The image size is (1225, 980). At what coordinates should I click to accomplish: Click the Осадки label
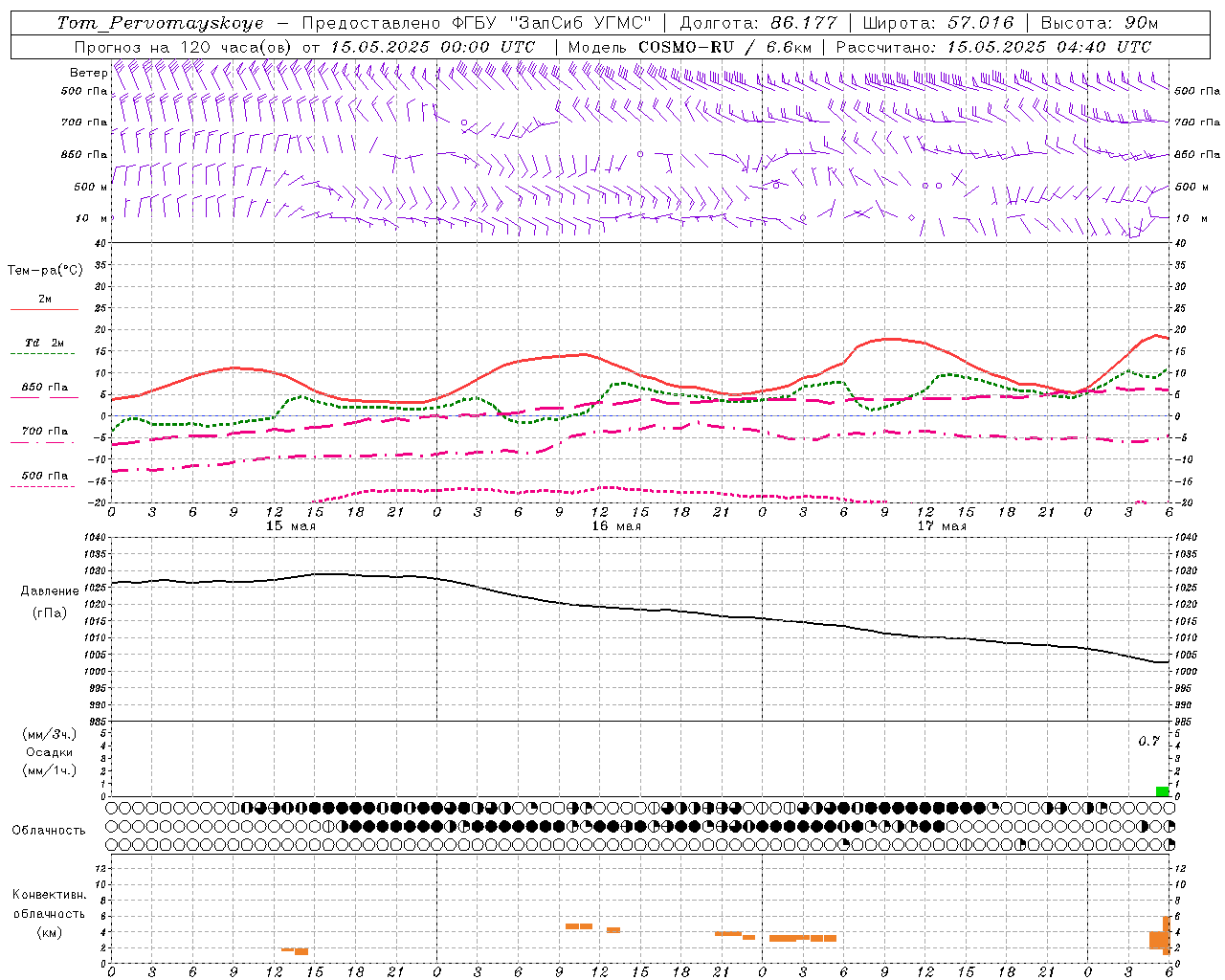coord(50,752)
